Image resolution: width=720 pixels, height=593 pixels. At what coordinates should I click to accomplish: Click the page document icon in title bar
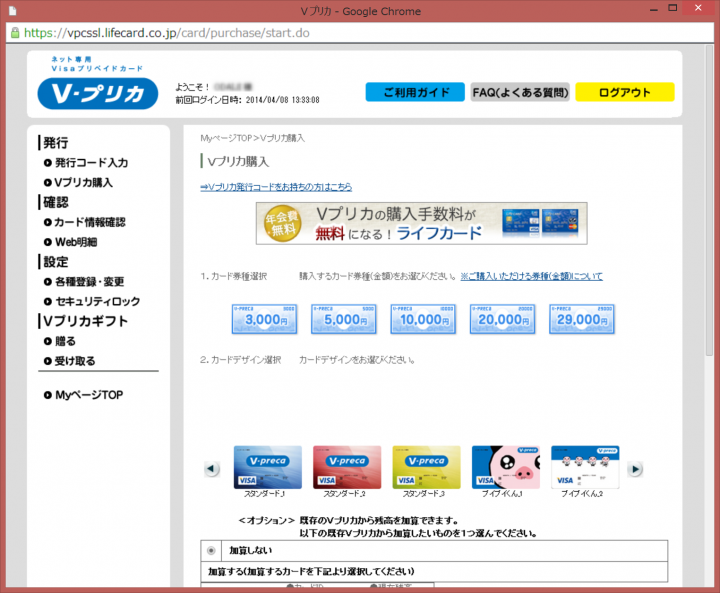pyautogui.click(x=12, y=11)
